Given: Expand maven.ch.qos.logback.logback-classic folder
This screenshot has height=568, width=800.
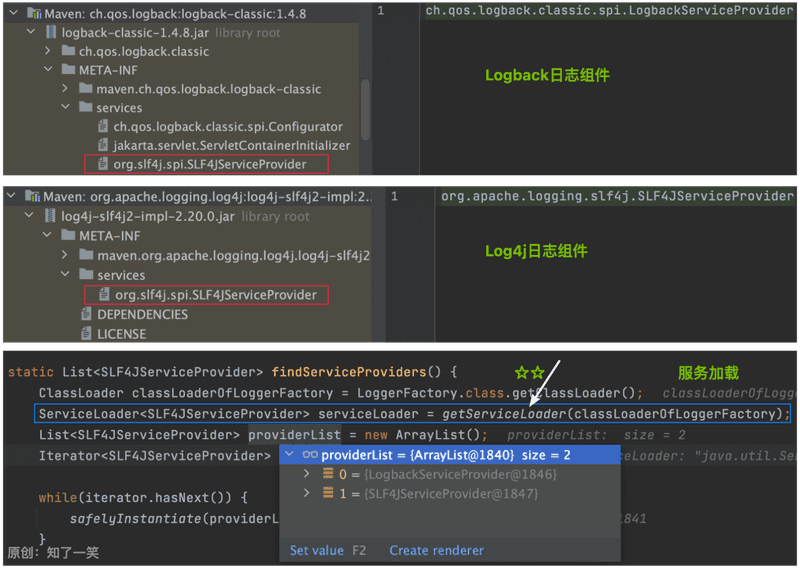Looking at the screenshot, I should point(65,88).
